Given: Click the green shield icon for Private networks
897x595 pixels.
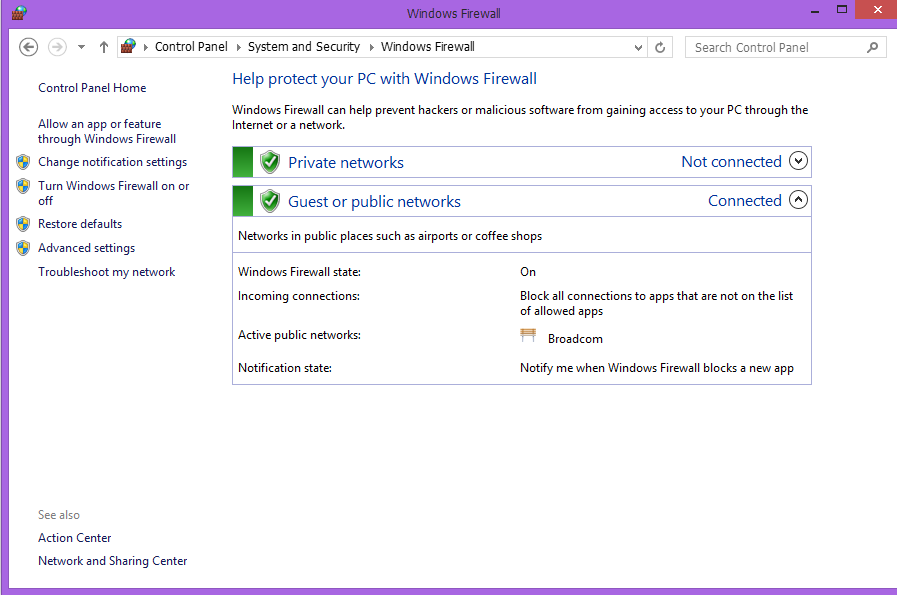Looking at the screenshot, I should pyautogui.click(x=270, y=162).
